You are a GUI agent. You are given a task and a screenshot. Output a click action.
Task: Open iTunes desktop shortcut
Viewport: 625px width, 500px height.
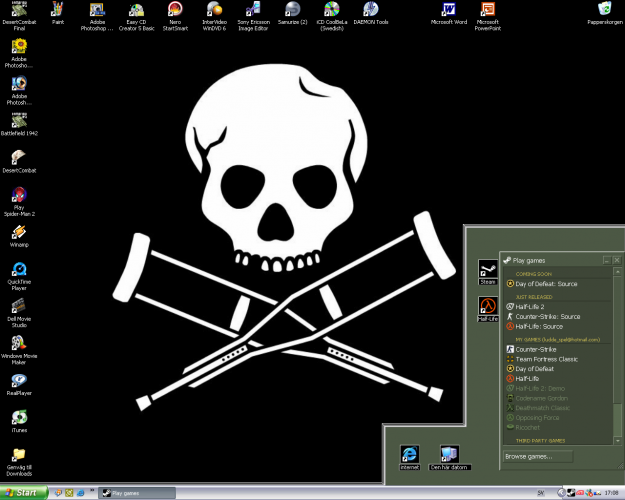click(19, 417)
